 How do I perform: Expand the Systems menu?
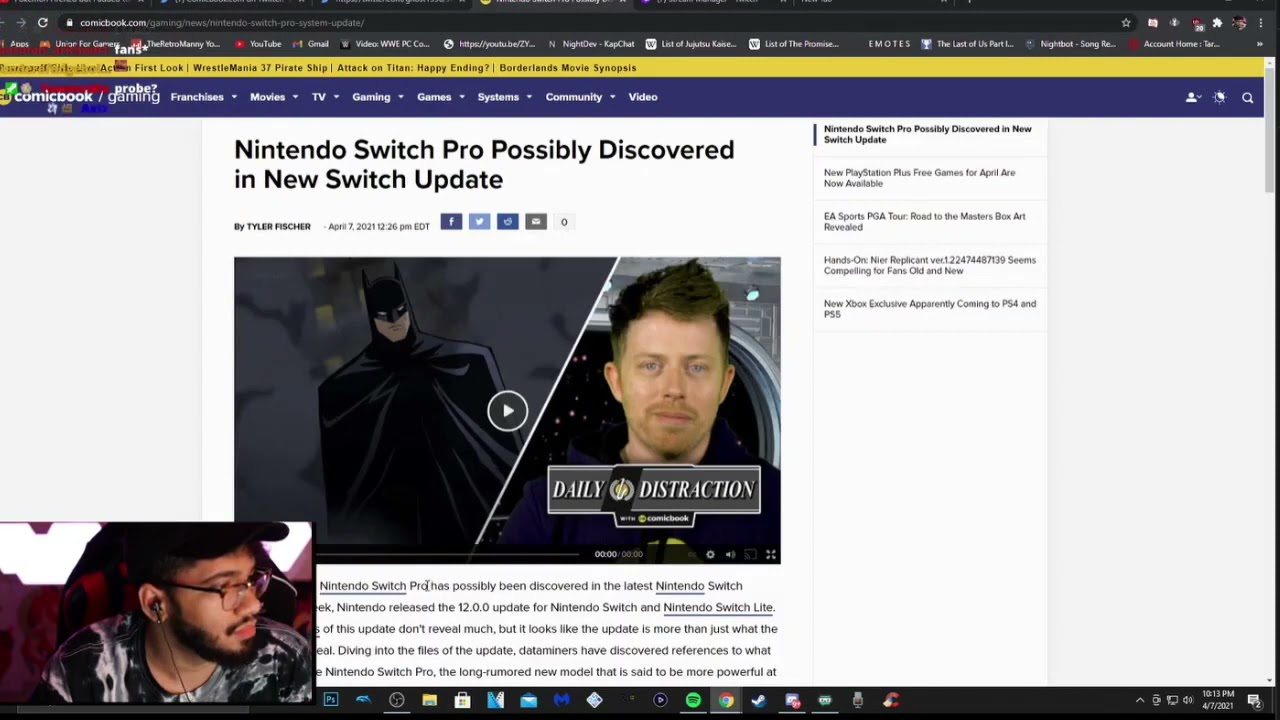tap(504, 97)
